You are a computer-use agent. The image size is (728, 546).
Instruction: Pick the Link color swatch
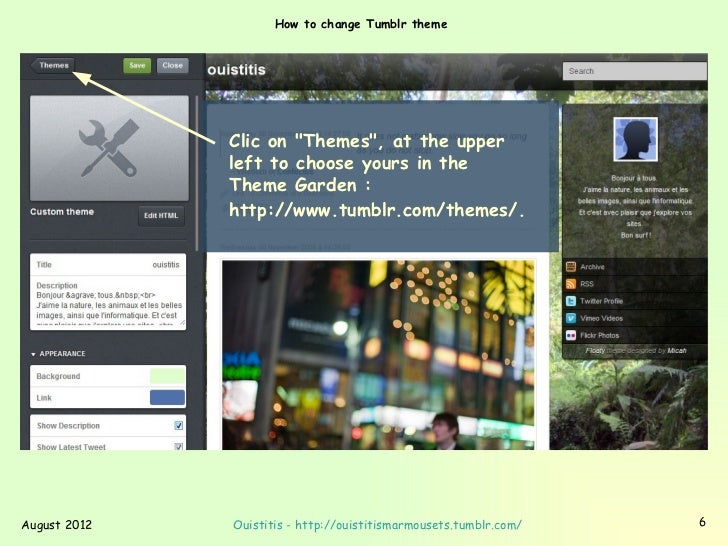(167, 398)
